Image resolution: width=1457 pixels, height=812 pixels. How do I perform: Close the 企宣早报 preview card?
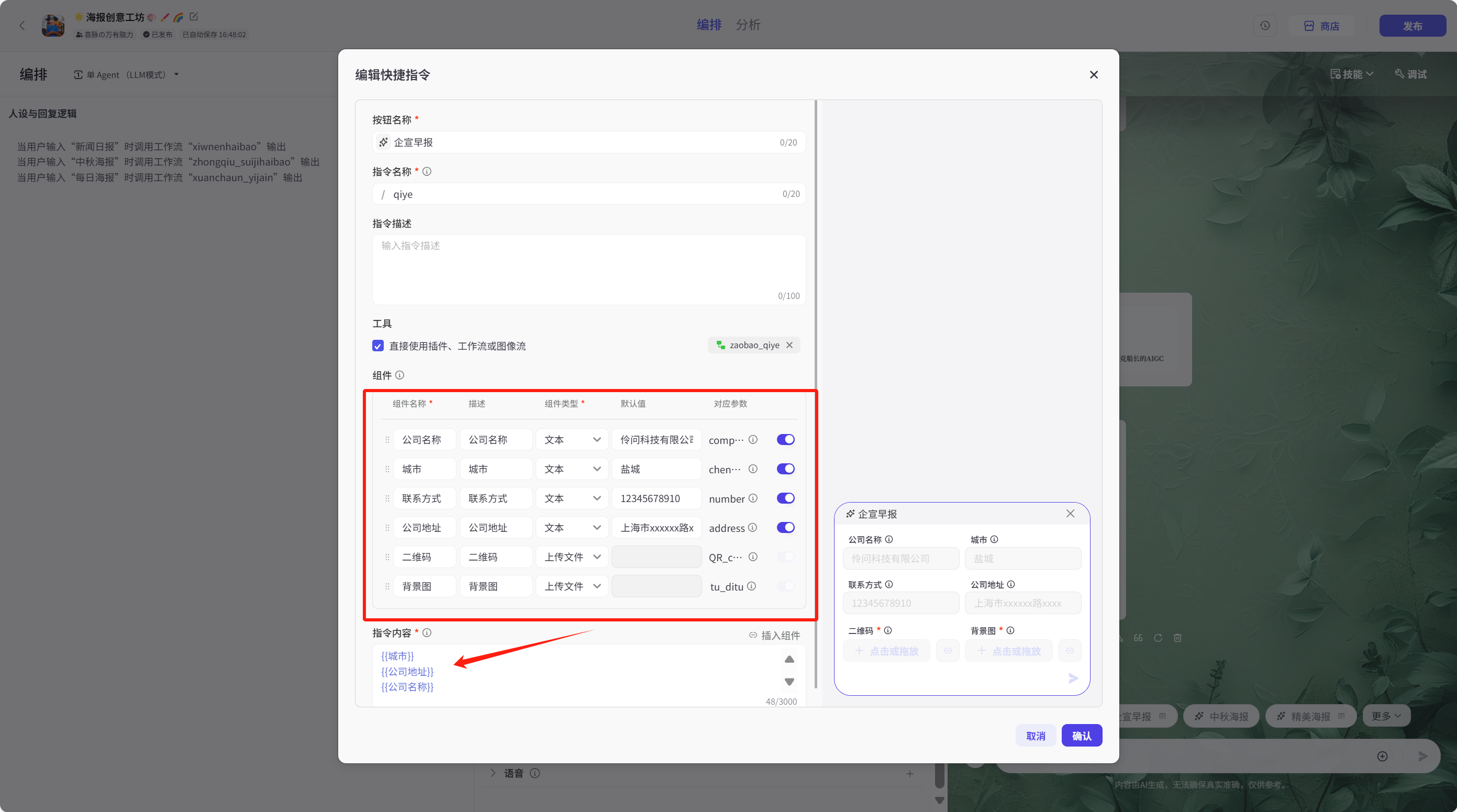(x=1070, y=514)
